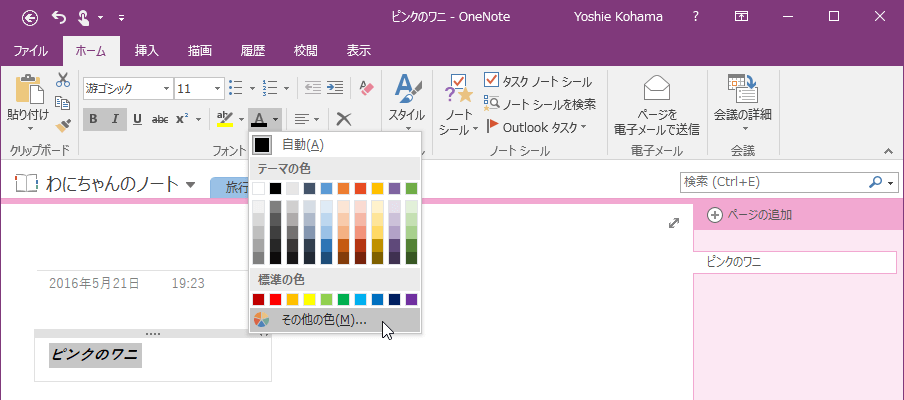
Task: Apply bullet list formatting
Action: (235, 88)
